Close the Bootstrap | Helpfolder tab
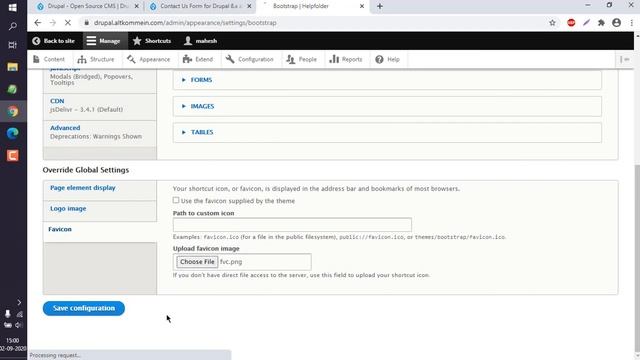640x360 pixels. 362,6
